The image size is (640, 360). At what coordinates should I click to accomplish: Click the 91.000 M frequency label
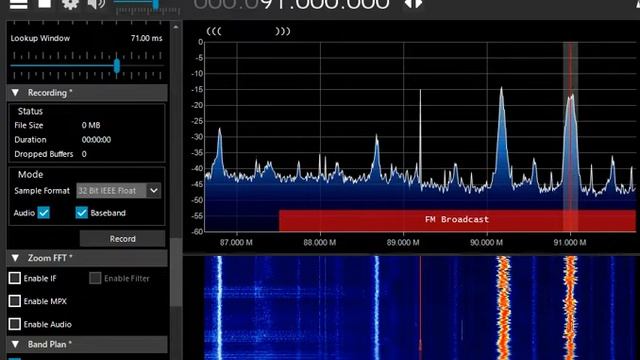coord(570,242)
